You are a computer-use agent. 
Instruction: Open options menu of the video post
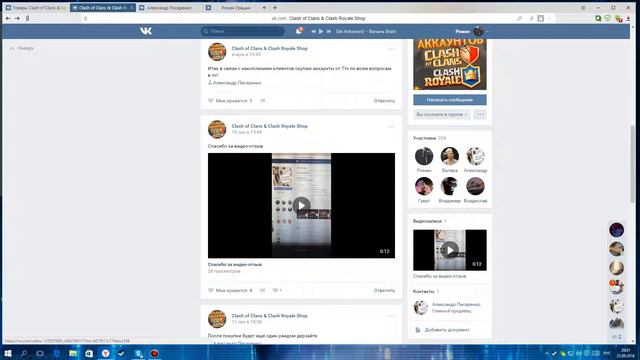(391, 127)
